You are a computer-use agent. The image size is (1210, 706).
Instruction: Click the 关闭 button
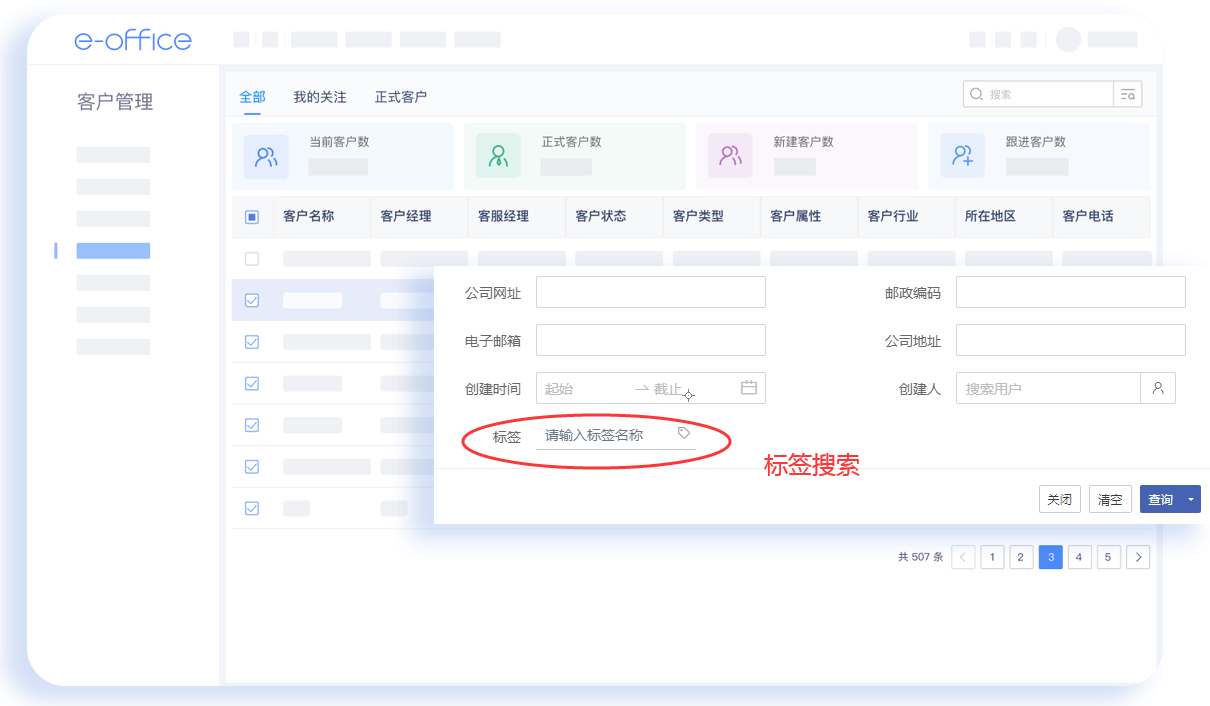coord(1059,499)
